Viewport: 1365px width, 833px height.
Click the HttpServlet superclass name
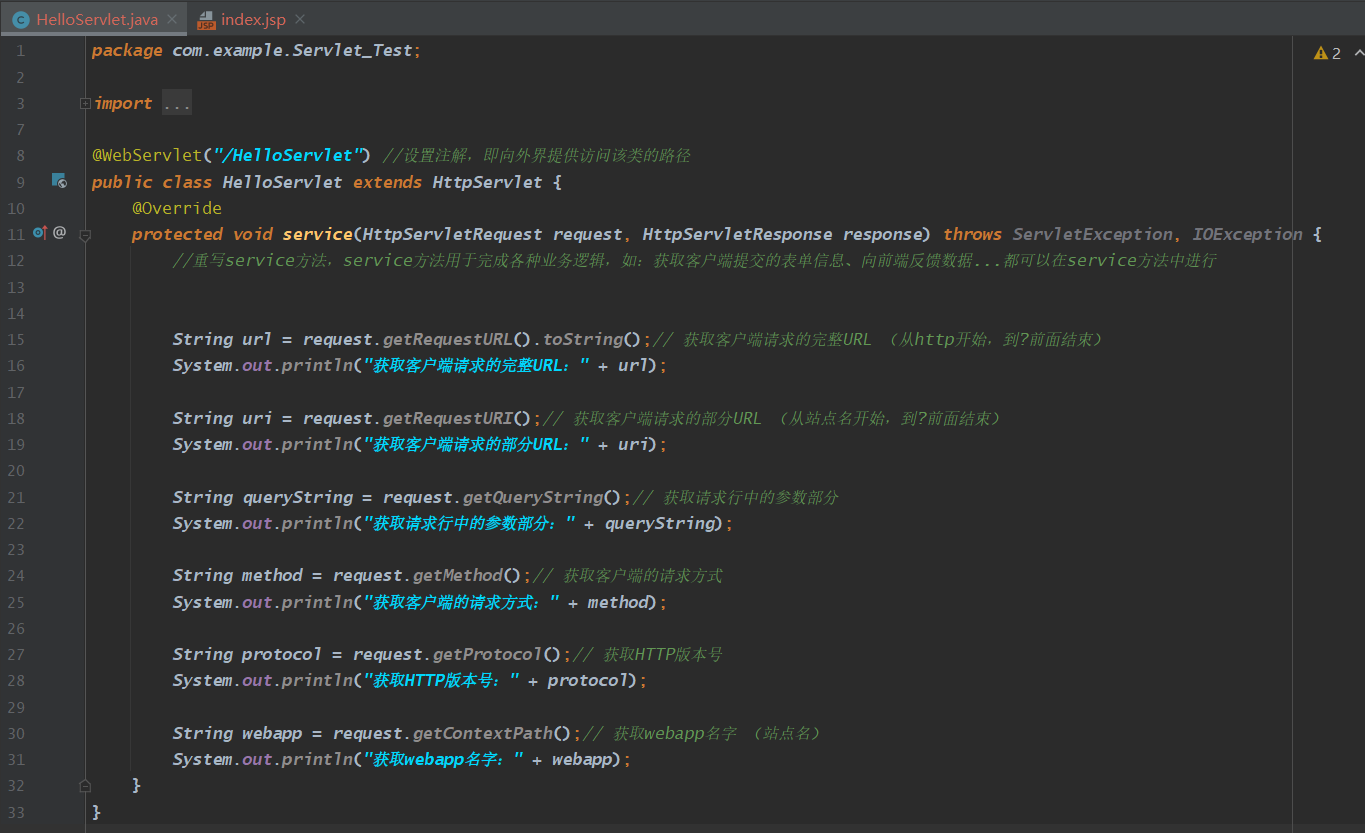point(487,182)
